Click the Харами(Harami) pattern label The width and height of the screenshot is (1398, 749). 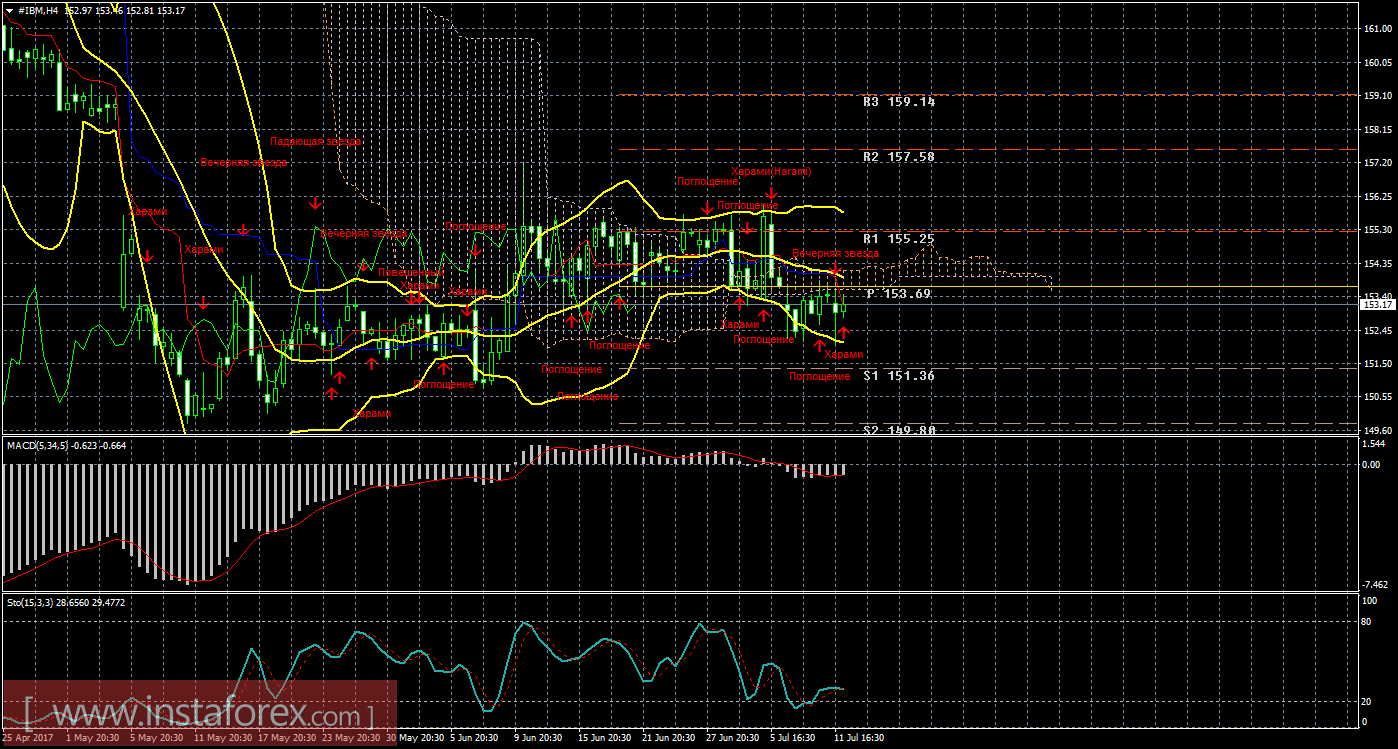(771, 172)
